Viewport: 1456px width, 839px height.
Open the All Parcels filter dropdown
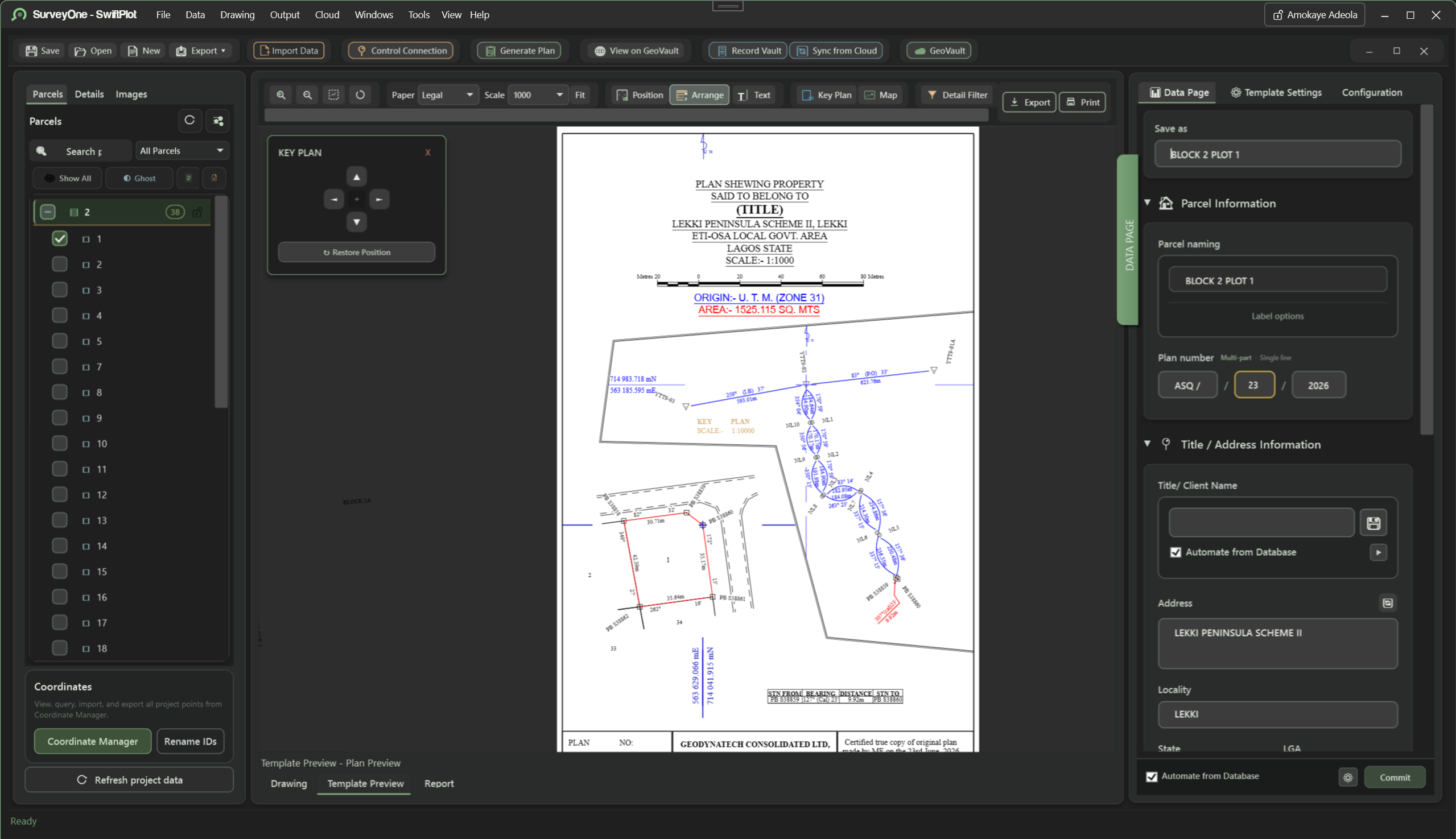click(x=182, y=151)
